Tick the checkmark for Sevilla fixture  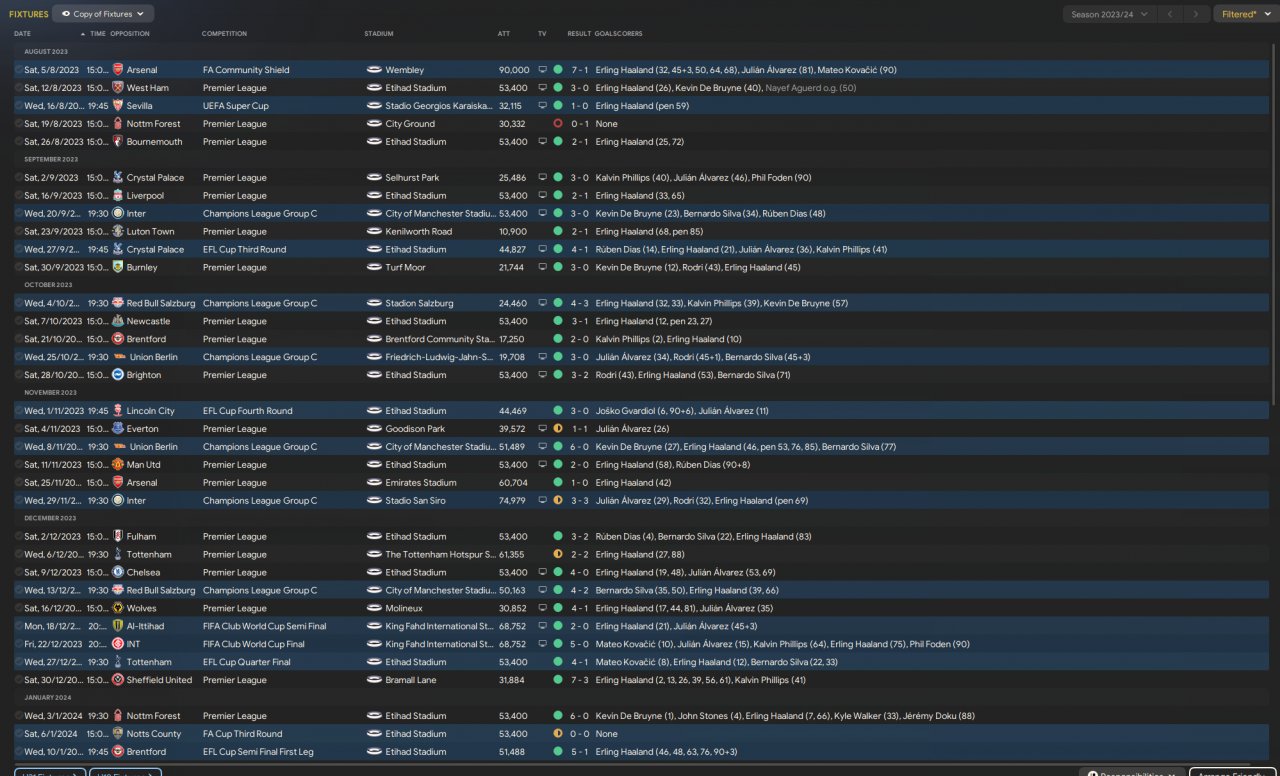18,106
